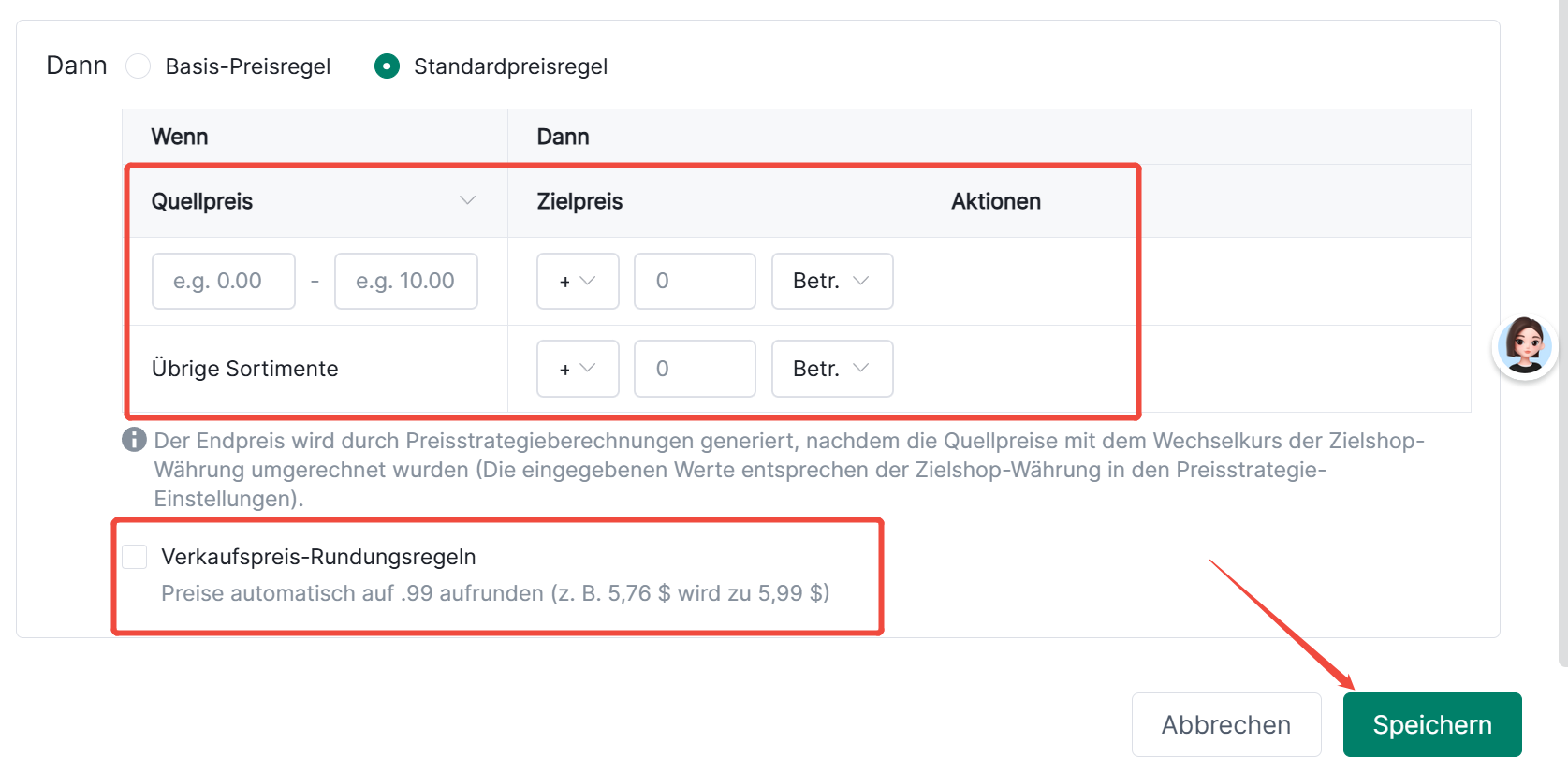
Task: Expand the Quellpreis dropdown
Action: (x=315, y=201)
